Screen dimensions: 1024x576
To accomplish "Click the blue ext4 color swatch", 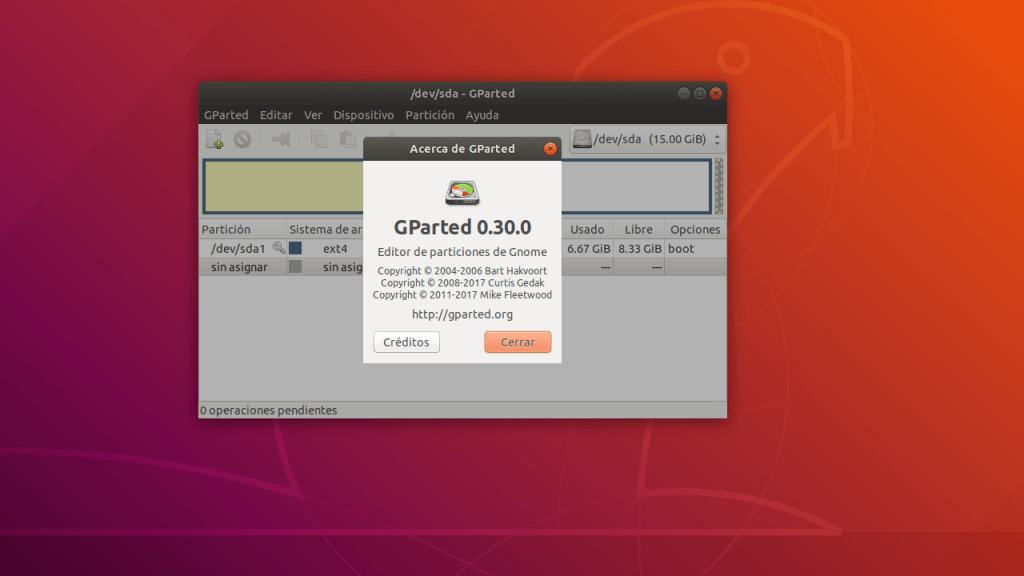I will [296, 246].
